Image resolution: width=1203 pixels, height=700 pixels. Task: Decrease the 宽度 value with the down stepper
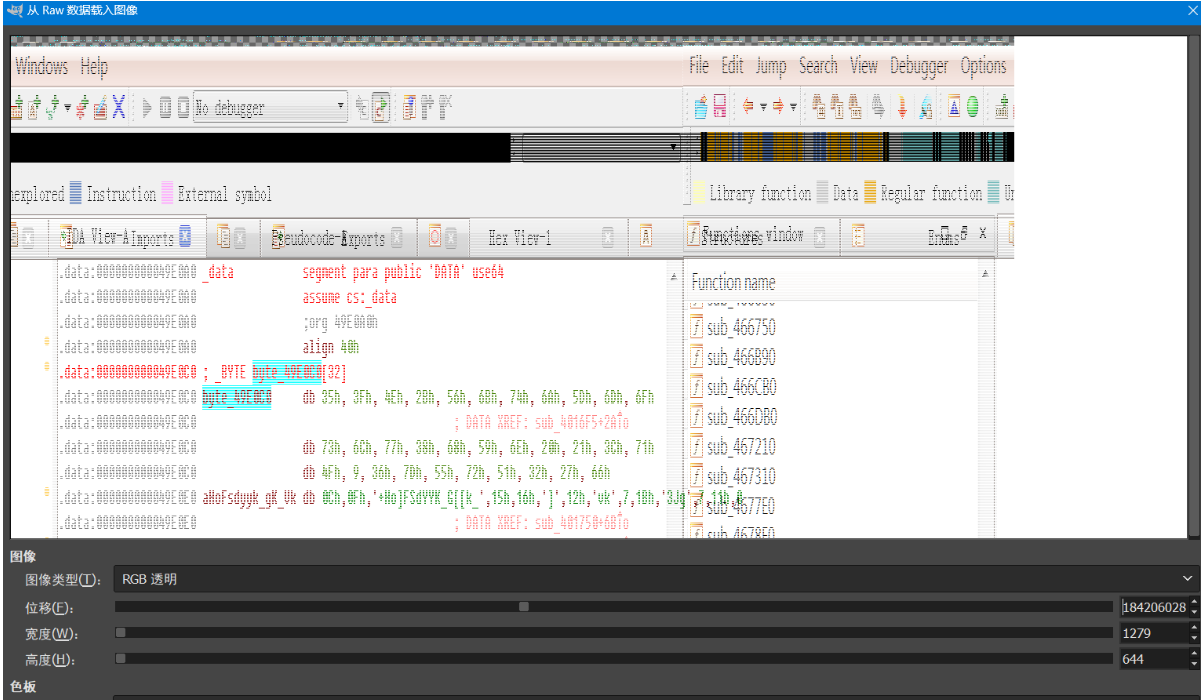point(1194,638)
